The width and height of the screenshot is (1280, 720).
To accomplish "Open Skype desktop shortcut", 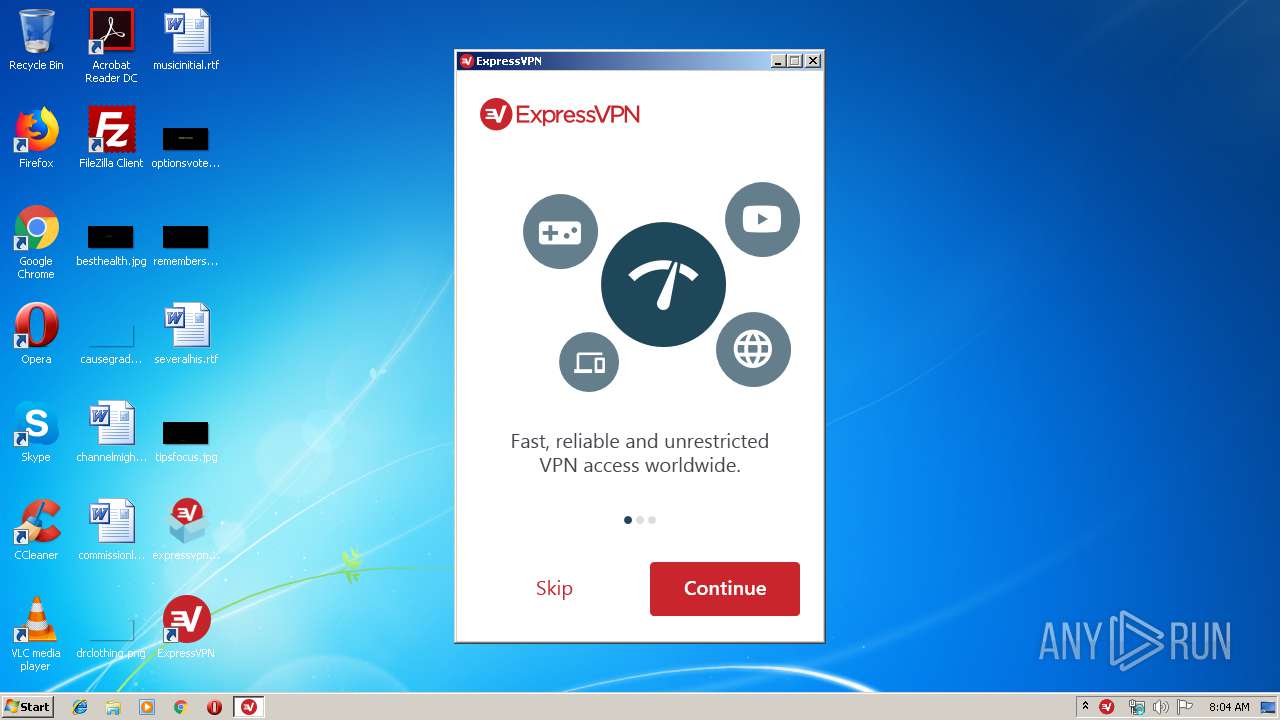I will (x=36, y=433).
